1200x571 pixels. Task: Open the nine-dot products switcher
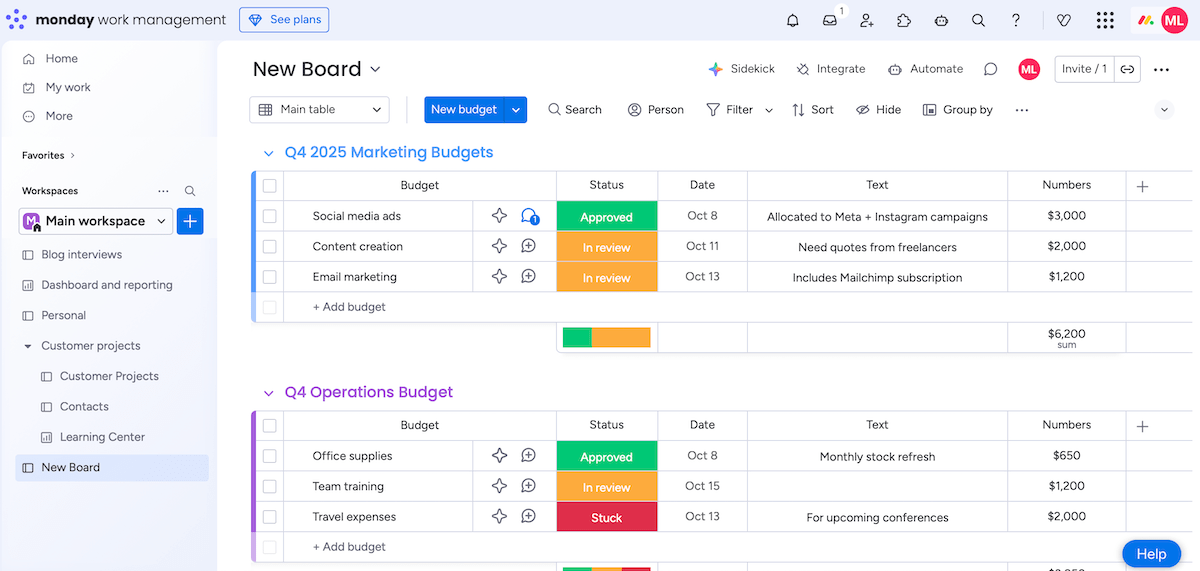click(x=1105, y=20)
